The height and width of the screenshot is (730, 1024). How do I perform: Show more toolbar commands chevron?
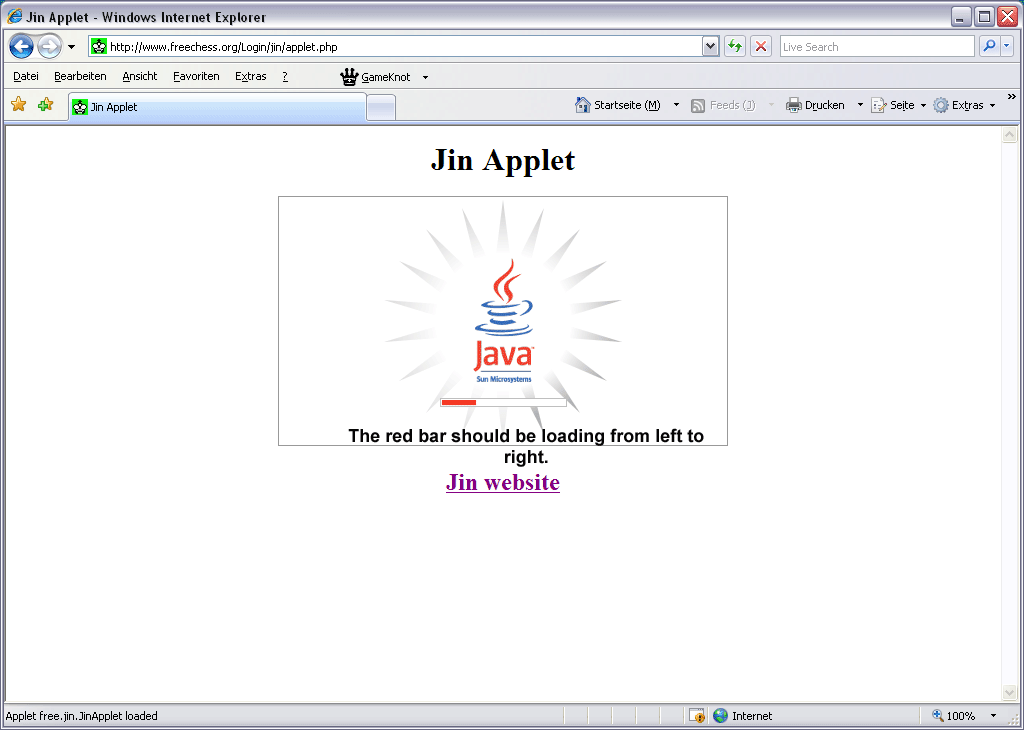[1012, 97]
